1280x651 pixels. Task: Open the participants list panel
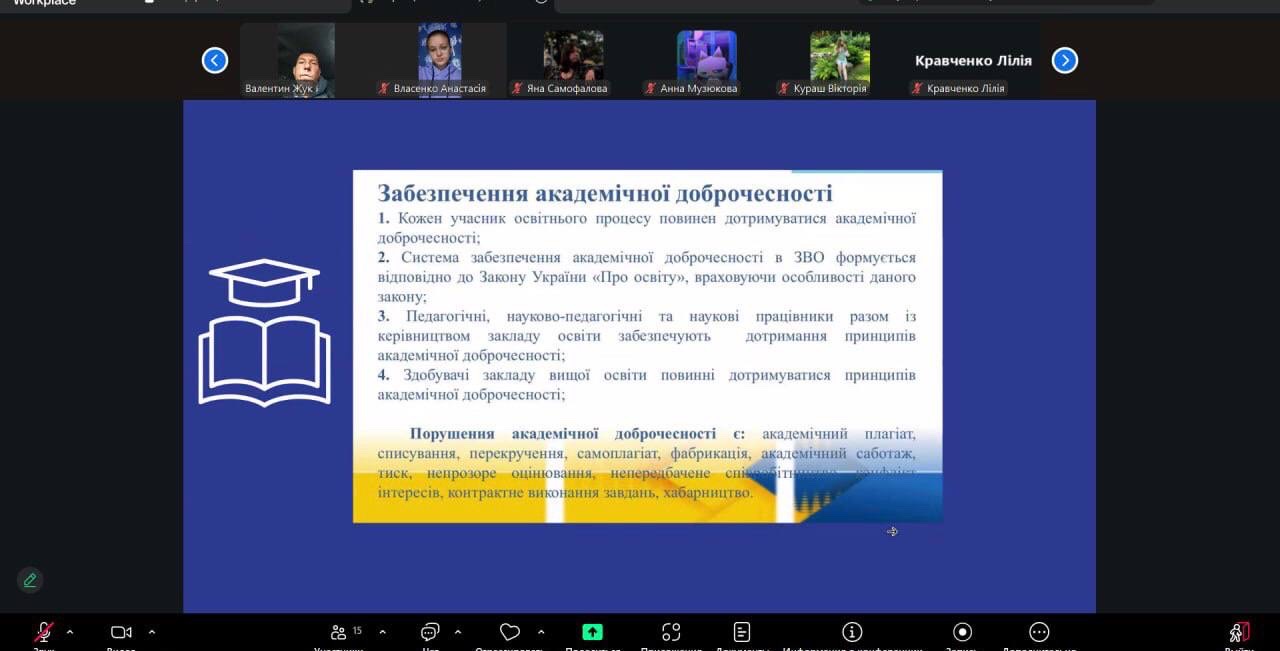coord(338,632)
